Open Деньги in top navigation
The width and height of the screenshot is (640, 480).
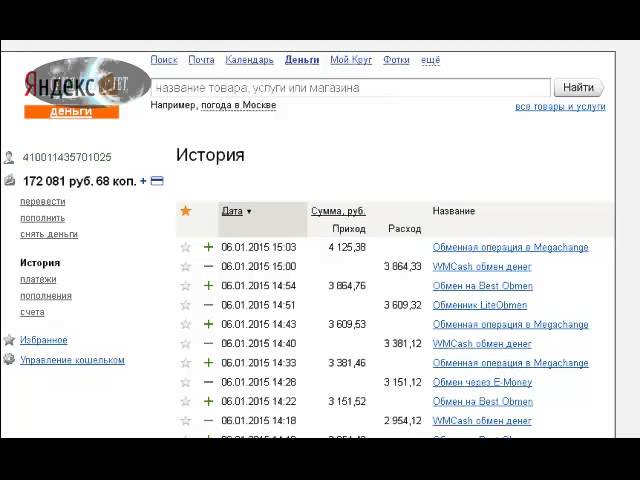click(x=302, y=60)
